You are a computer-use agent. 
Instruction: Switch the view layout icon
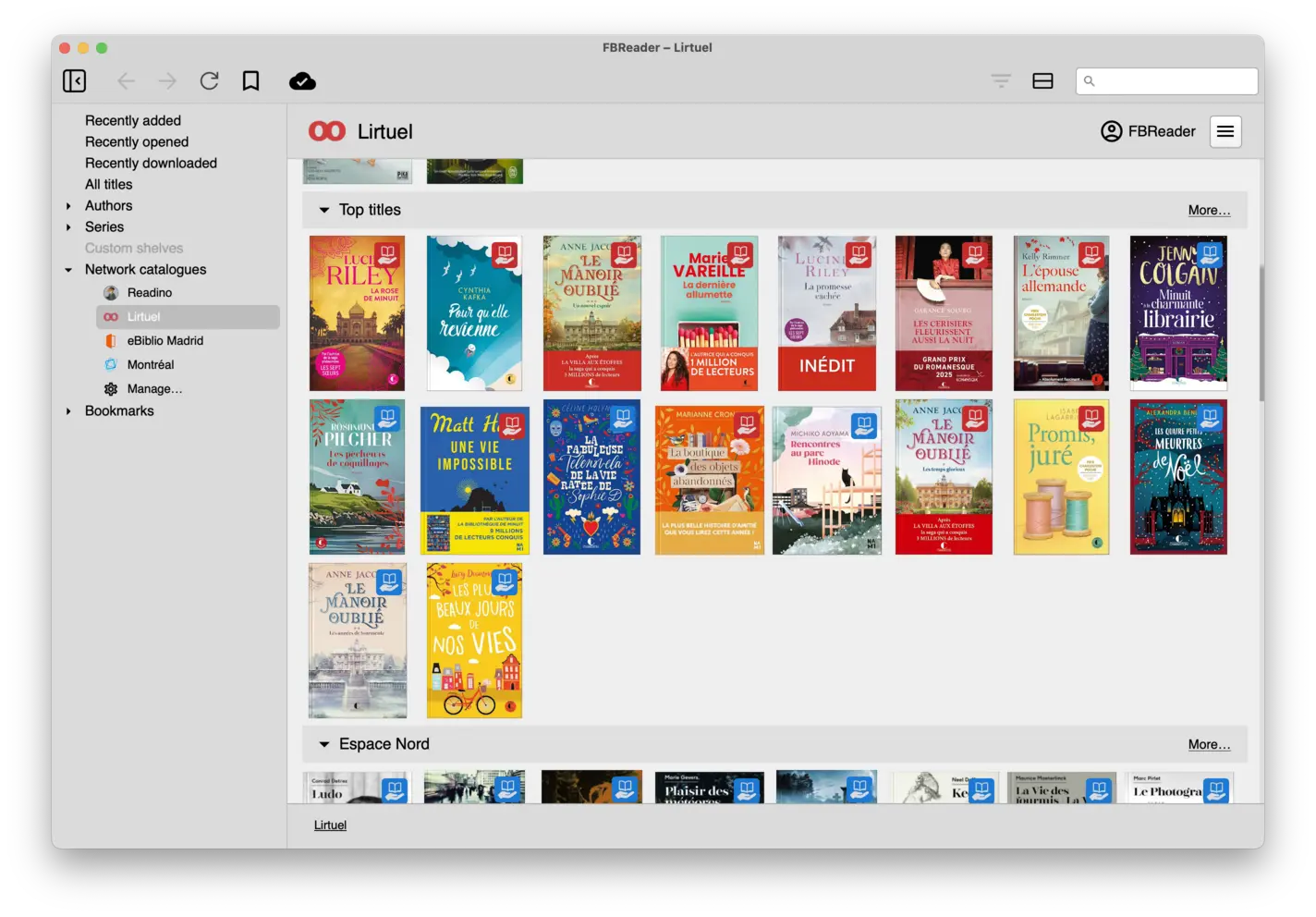pyautogui.click(x=1043, y=81)
